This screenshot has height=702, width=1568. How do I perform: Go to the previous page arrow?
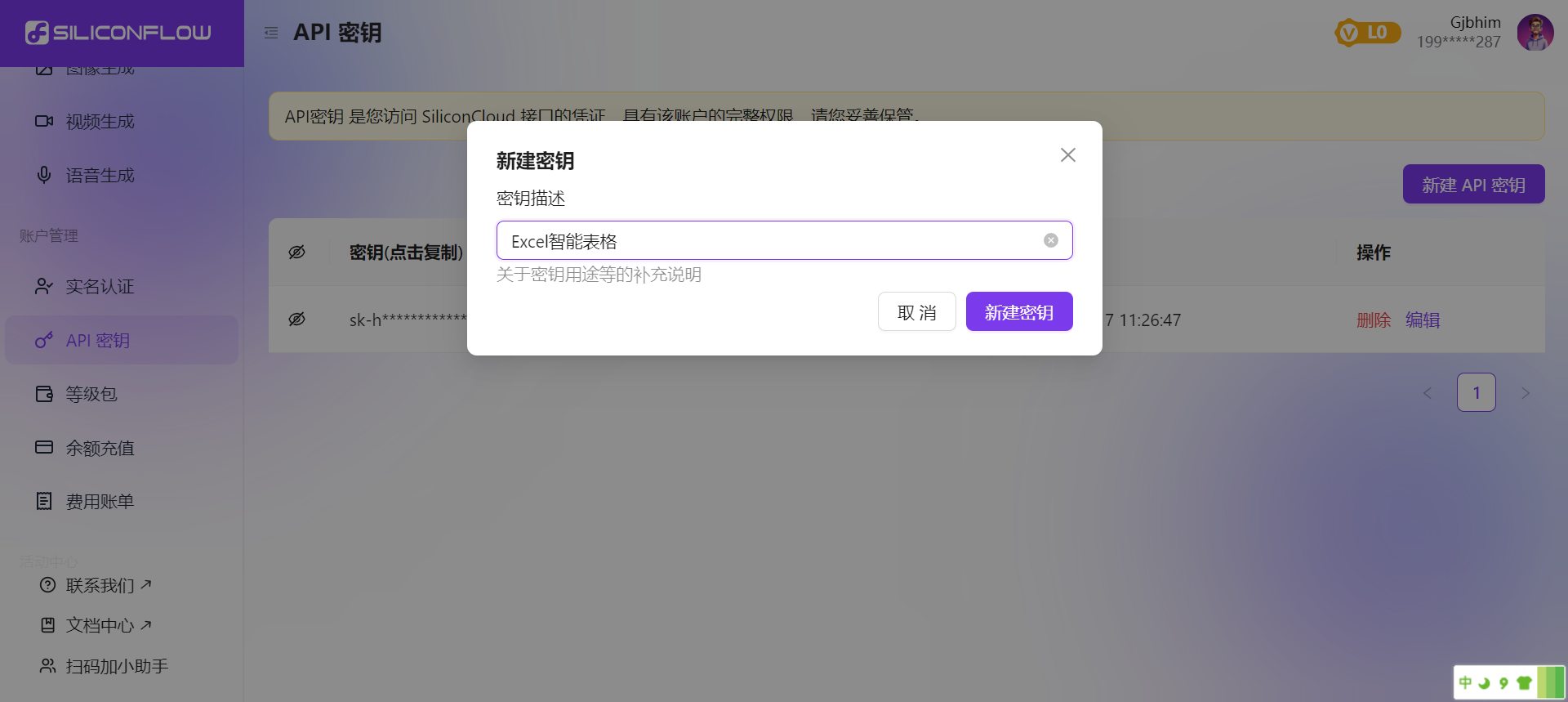tap(1428, 393)
